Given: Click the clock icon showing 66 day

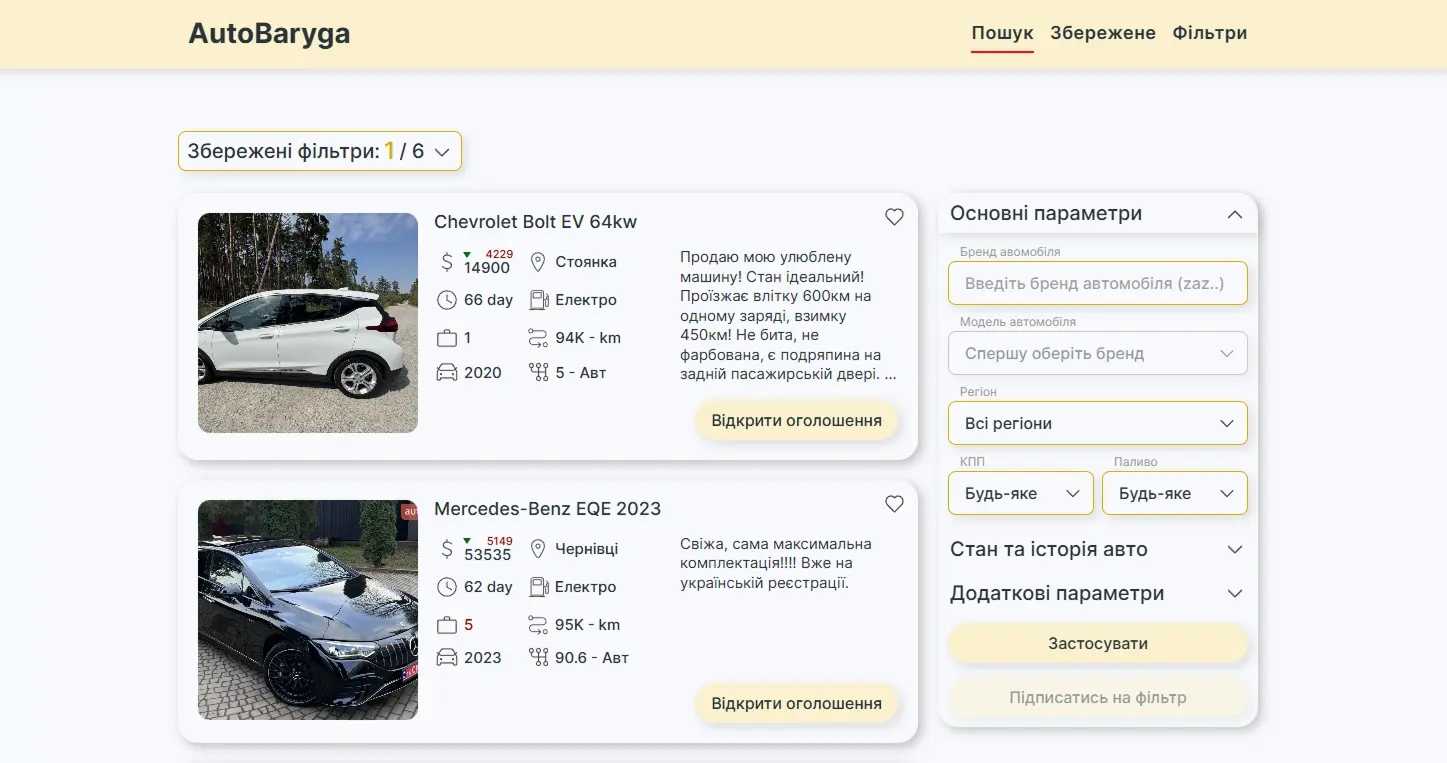Looking at the screenshot, I should point(447,299).
